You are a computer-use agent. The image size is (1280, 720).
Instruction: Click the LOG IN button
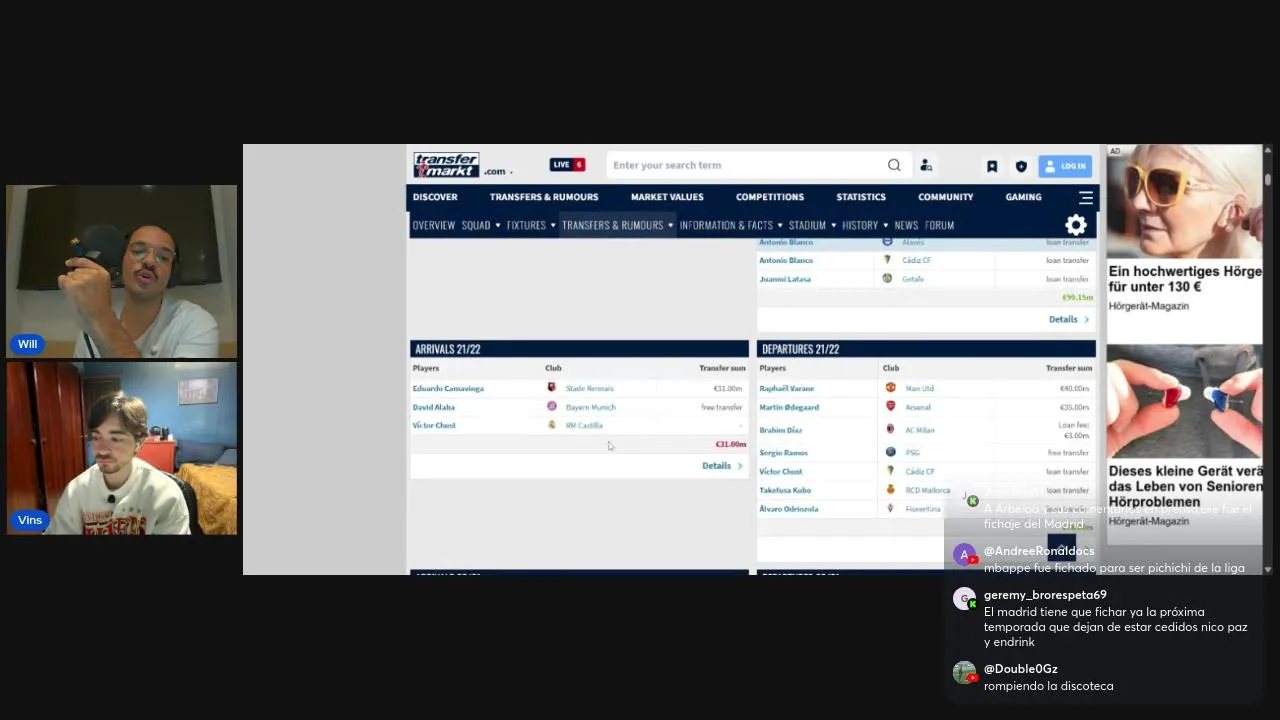pyautogui.click(x=1065, y=166)
